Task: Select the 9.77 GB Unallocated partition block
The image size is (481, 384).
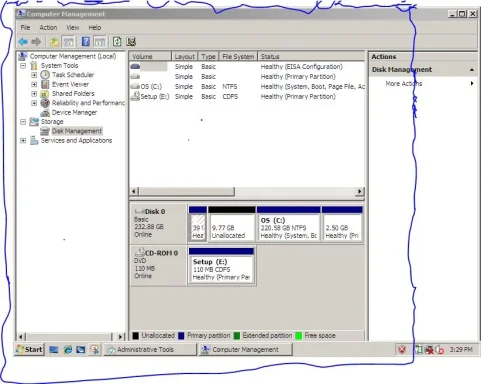Action: coord(232,223)
